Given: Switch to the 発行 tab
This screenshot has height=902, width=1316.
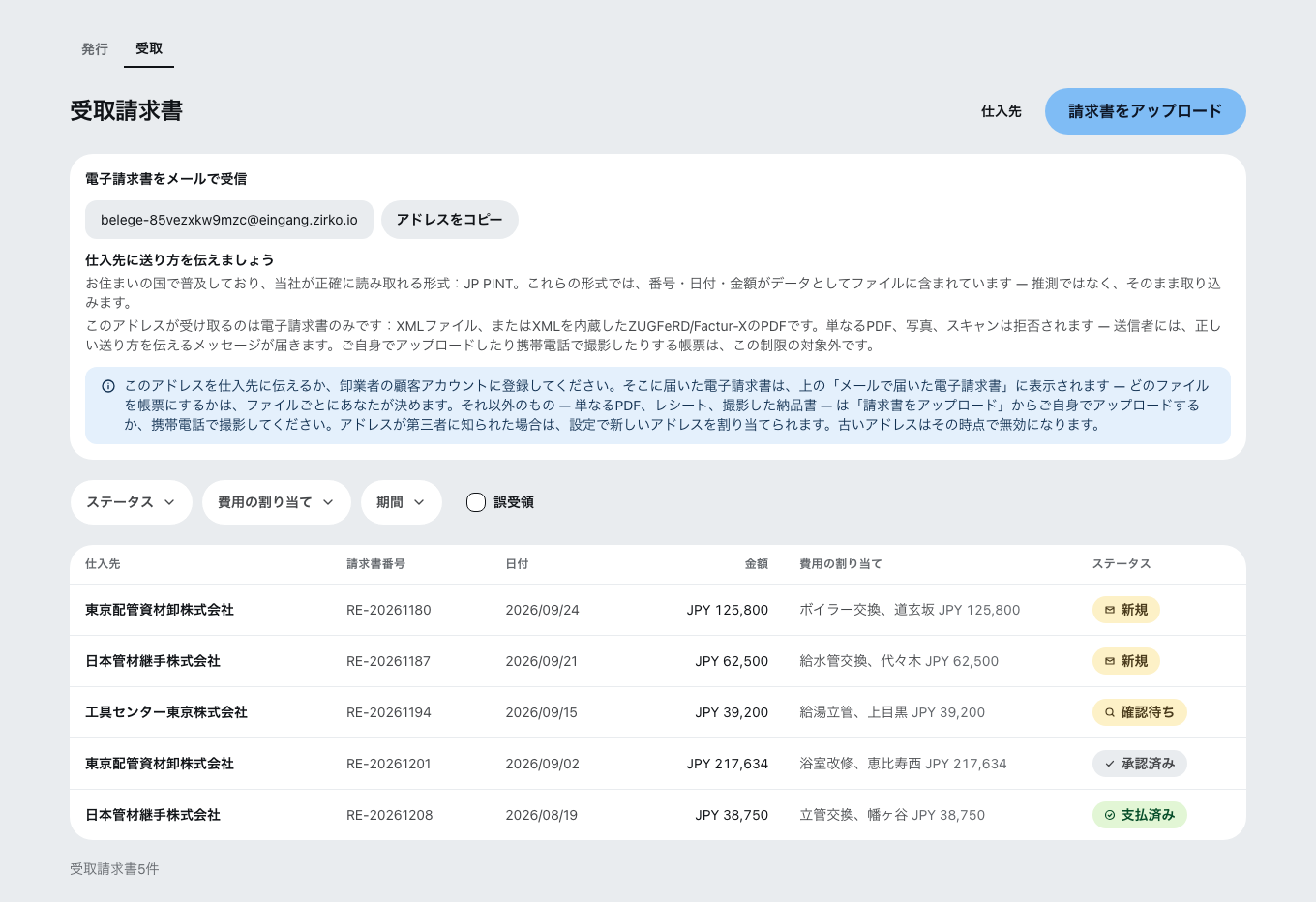Looking at the screenshot, I should [x=95, y=49].
